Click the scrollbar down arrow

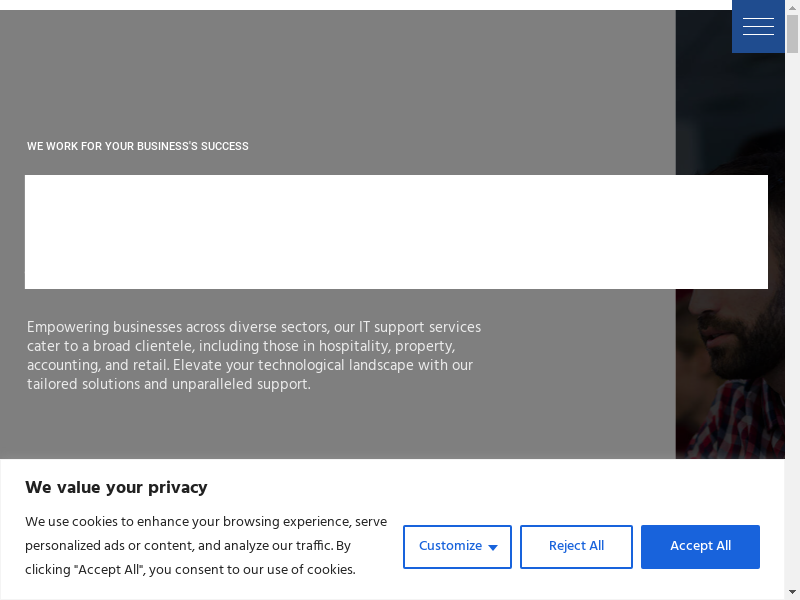tap(792, 593)
